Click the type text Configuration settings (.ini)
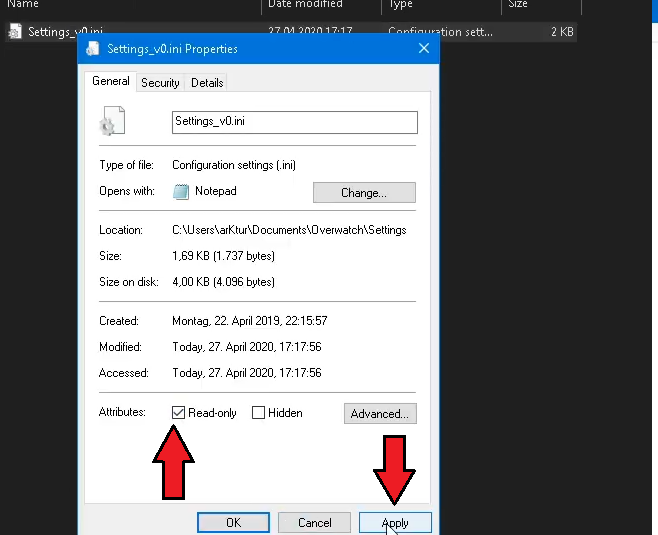This screenshot has height=535, width=658. coord(234,165)
